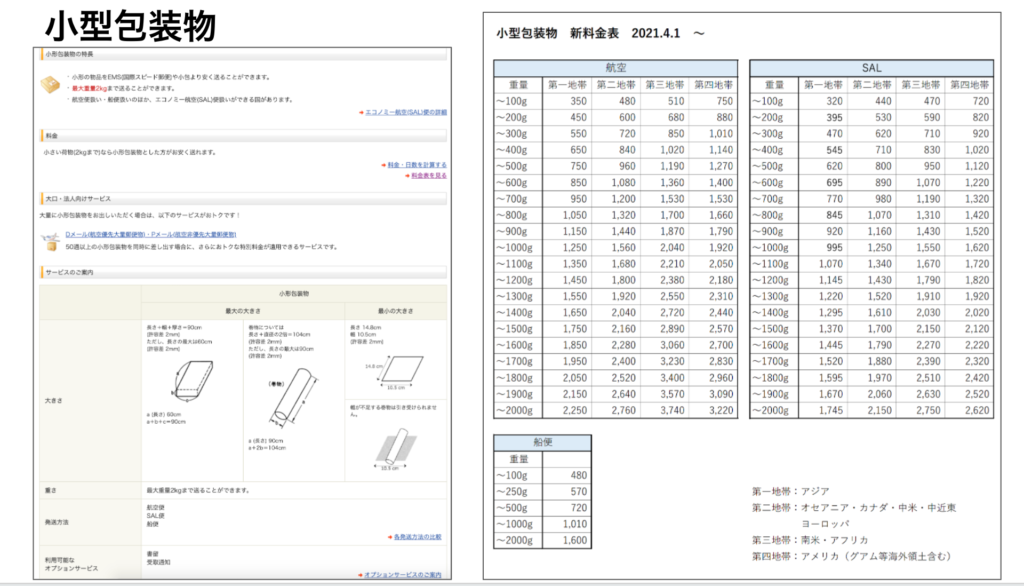Click the 第四地帯：アメリカ legend line
Screen dimensions: 1024x586
(x=852, y=557)
